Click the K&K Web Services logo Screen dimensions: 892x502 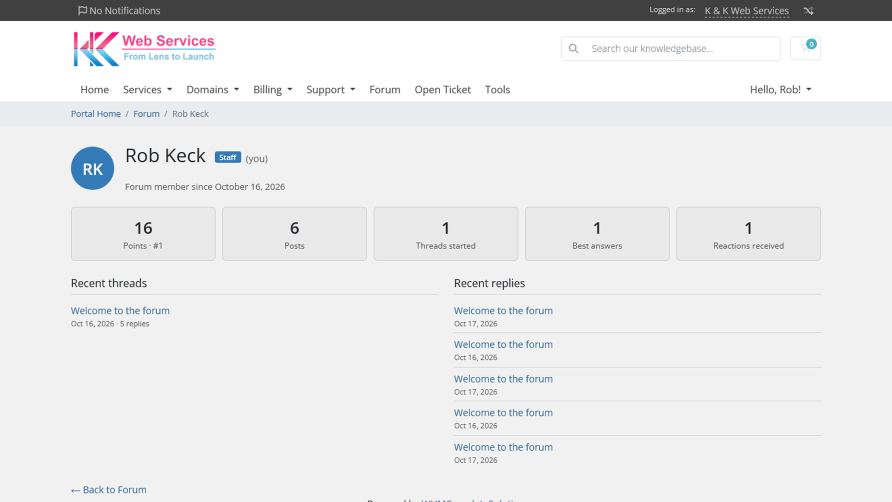(x=144, y=48)
